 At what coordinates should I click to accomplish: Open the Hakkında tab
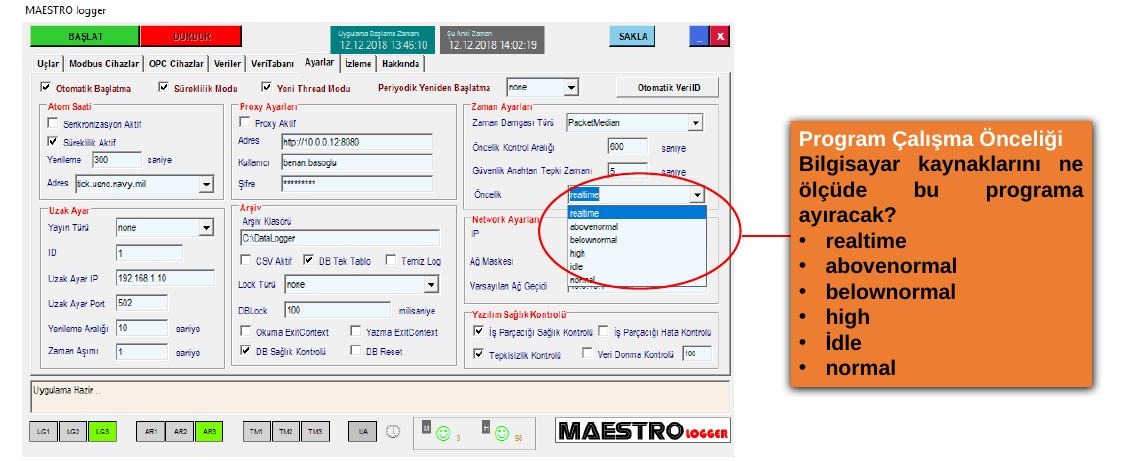tap(401, 64)
